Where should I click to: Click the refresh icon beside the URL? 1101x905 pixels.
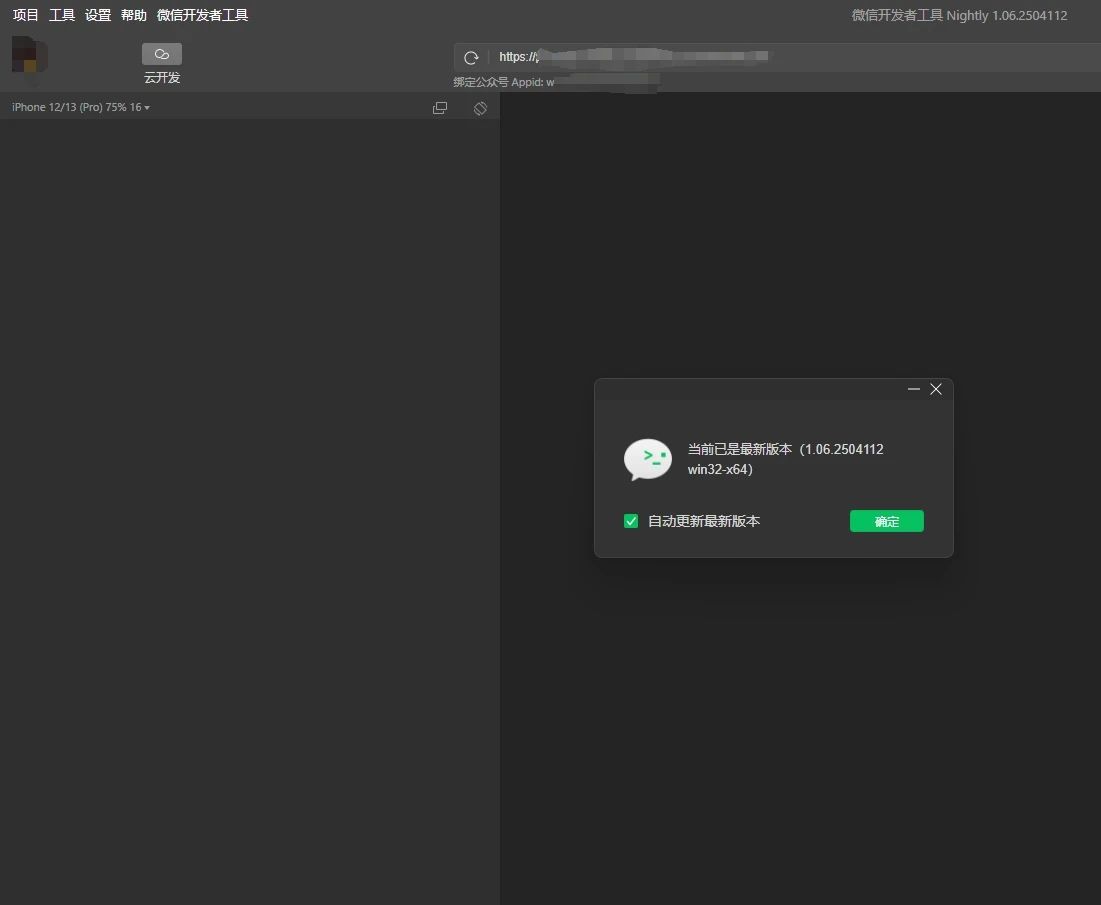pyautogui.click(x=471, y=58)
